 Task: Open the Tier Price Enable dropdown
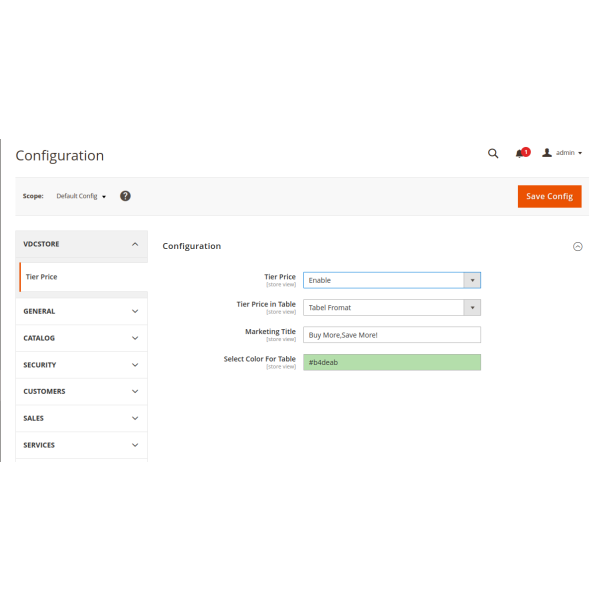click(392, 280)
